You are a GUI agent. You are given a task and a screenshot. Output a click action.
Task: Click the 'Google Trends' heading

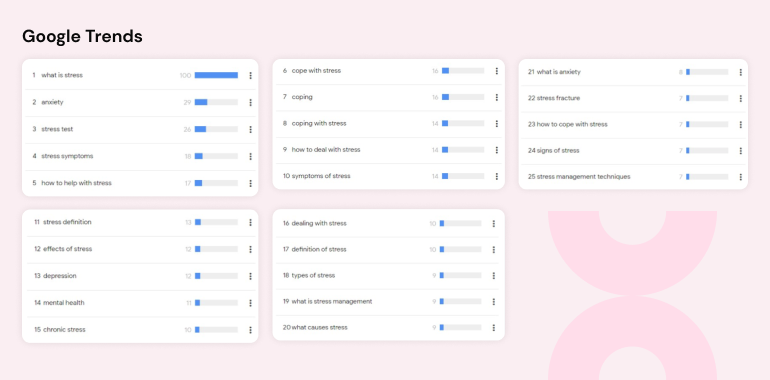[x=82, y=36]
